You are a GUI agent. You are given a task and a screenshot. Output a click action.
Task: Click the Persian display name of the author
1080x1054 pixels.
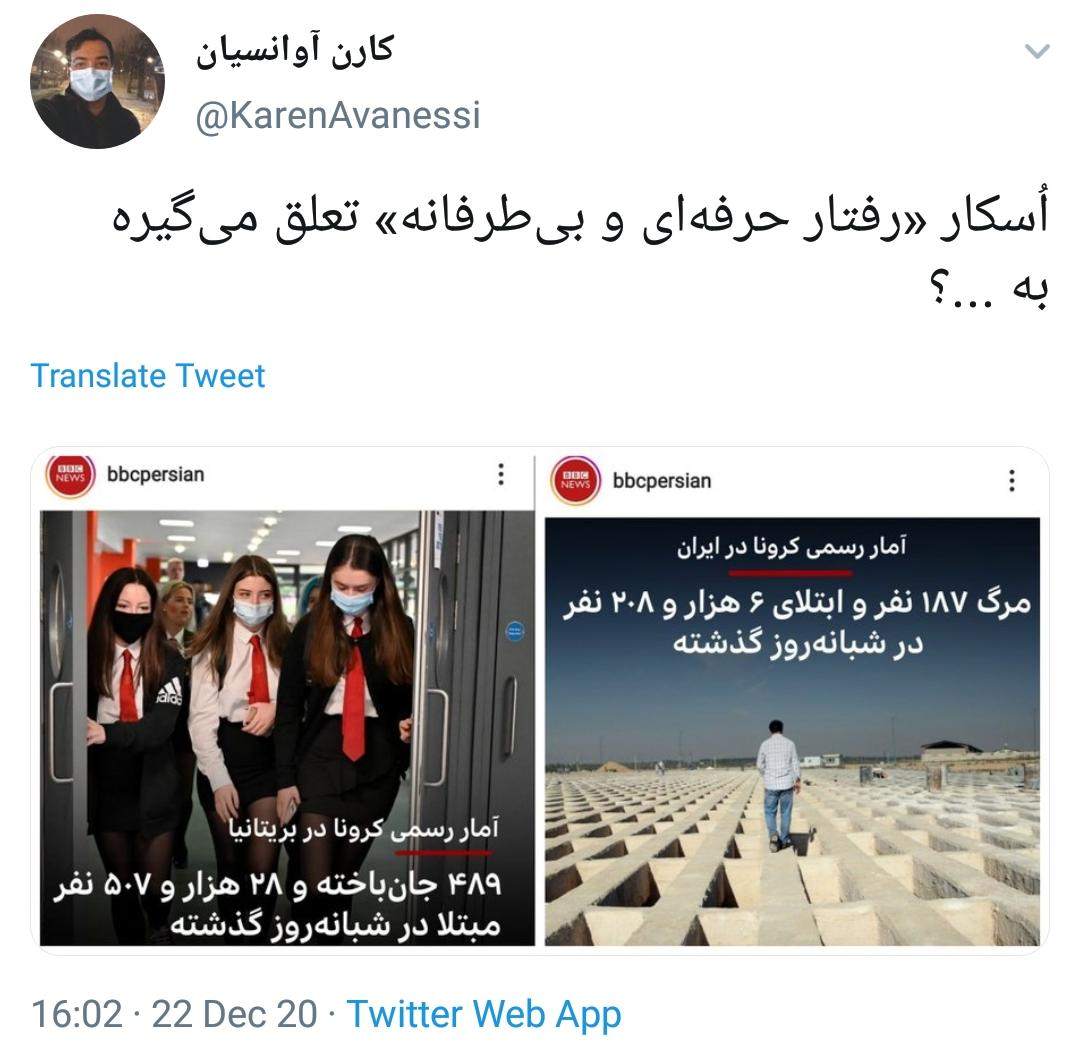(x=295, y=52)
